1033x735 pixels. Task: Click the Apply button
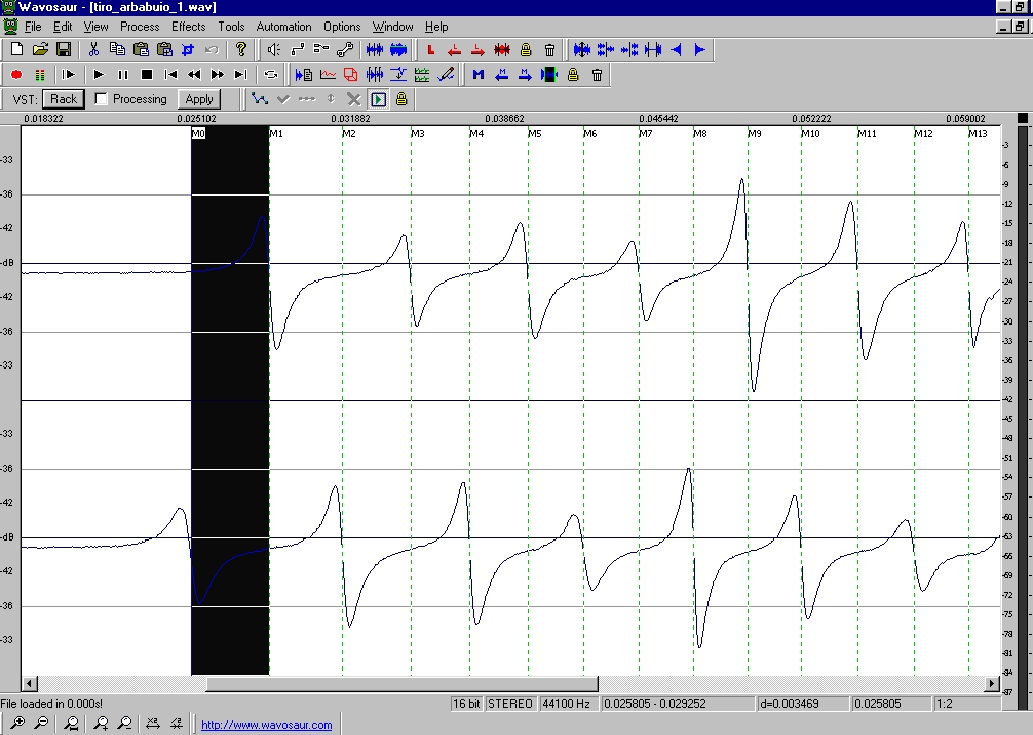pyautogui.click(x=199, y=99)
